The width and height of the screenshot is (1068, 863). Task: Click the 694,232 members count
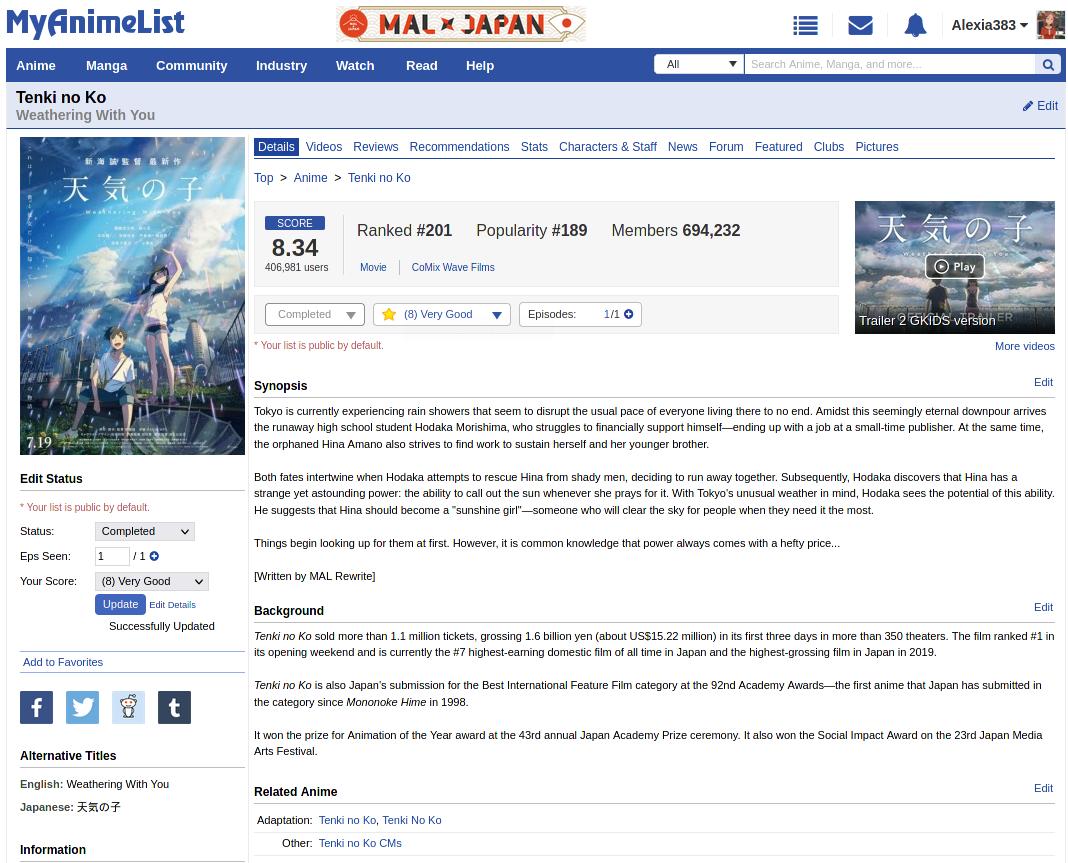coord(711,230)
